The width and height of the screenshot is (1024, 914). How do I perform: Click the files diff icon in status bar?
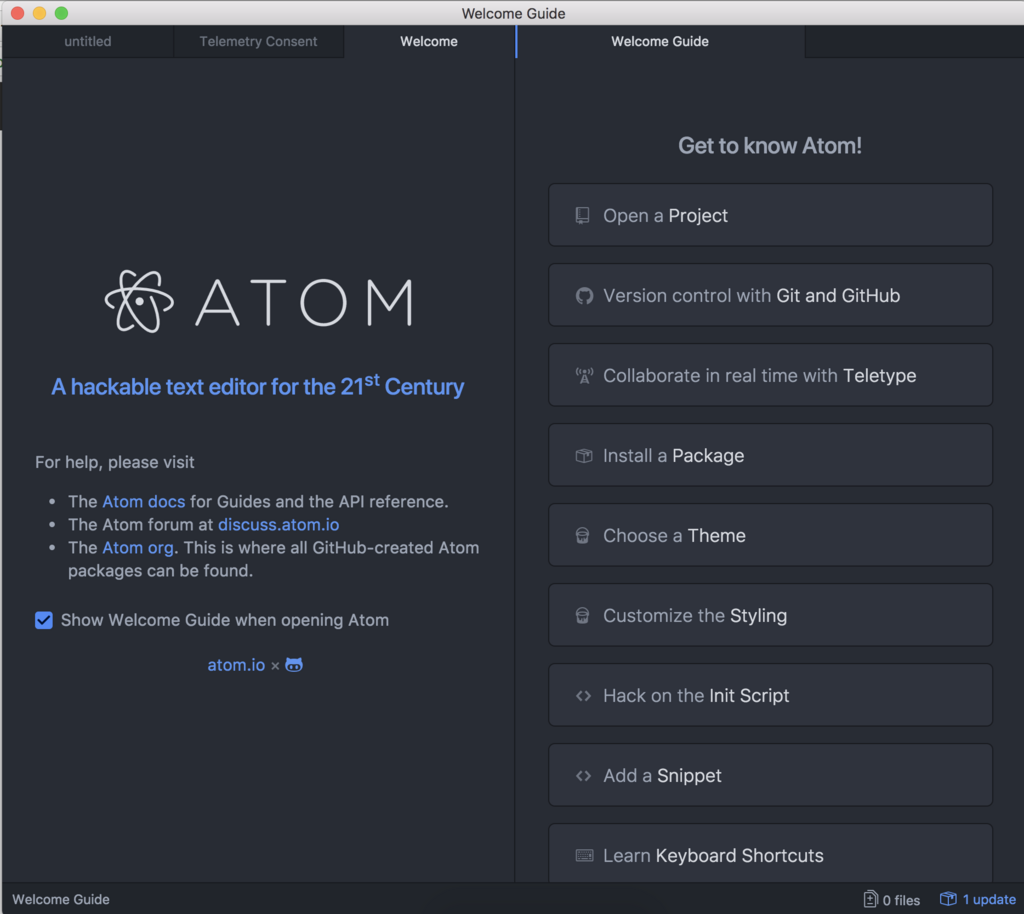(870, 900)
